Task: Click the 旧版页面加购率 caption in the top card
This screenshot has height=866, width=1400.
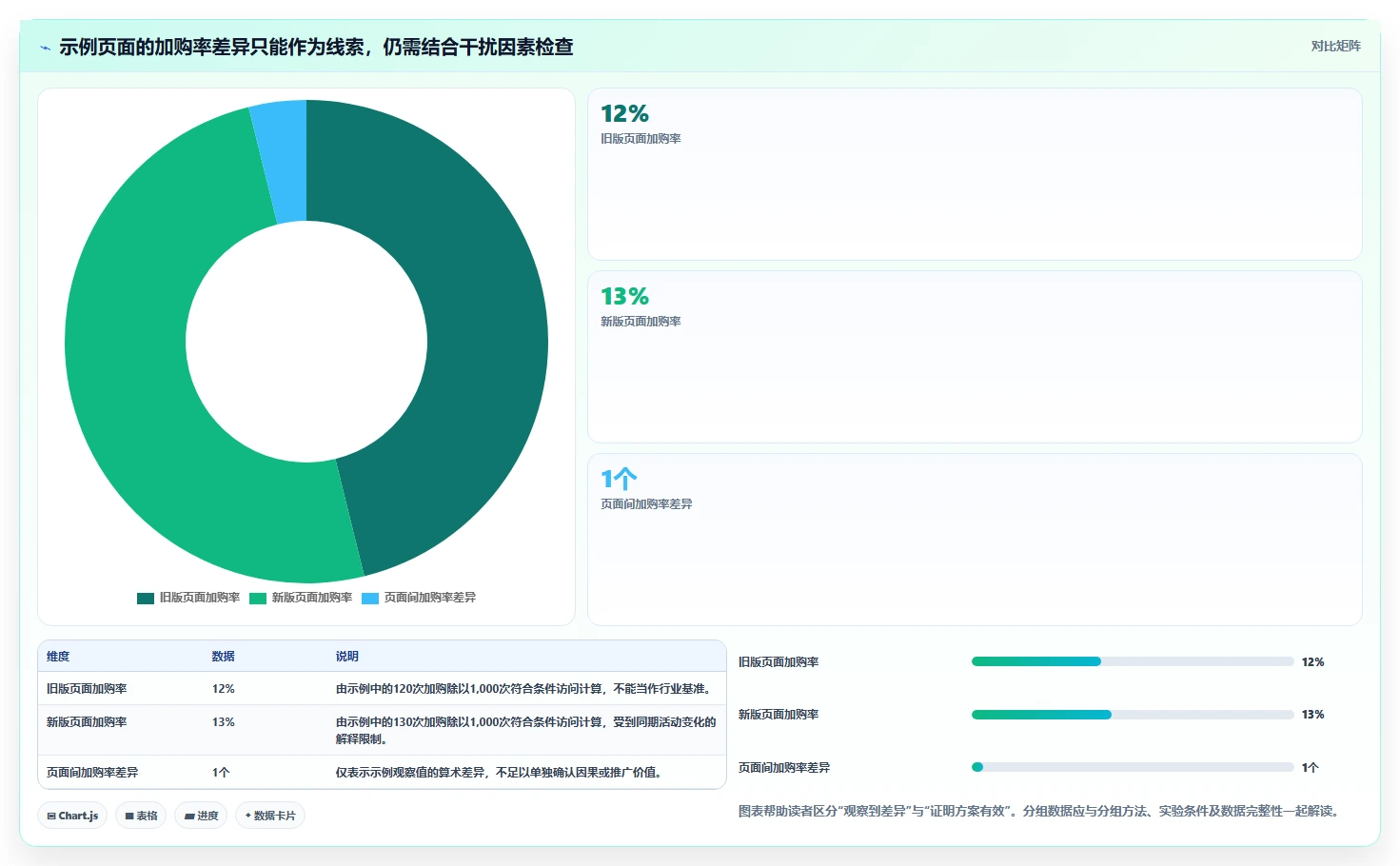Action: tap(641, 139)
